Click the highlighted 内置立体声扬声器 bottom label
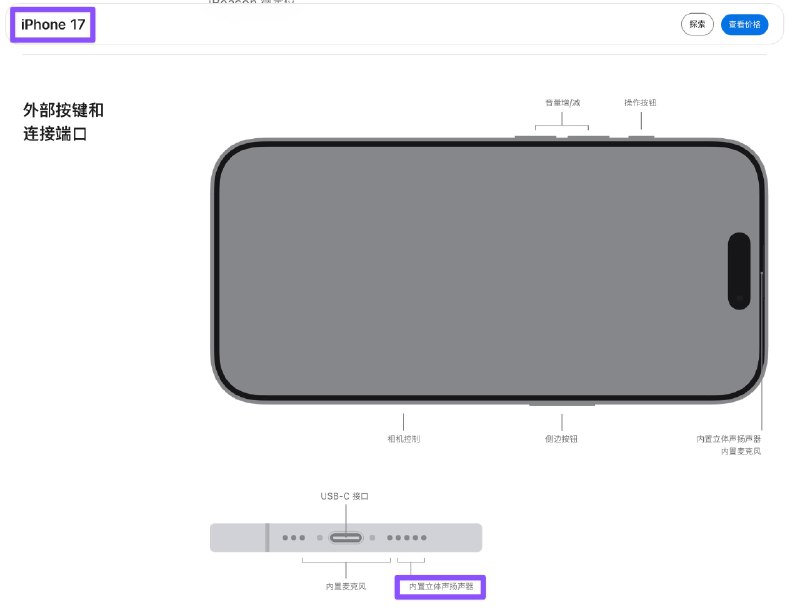 tap(441, 589)
